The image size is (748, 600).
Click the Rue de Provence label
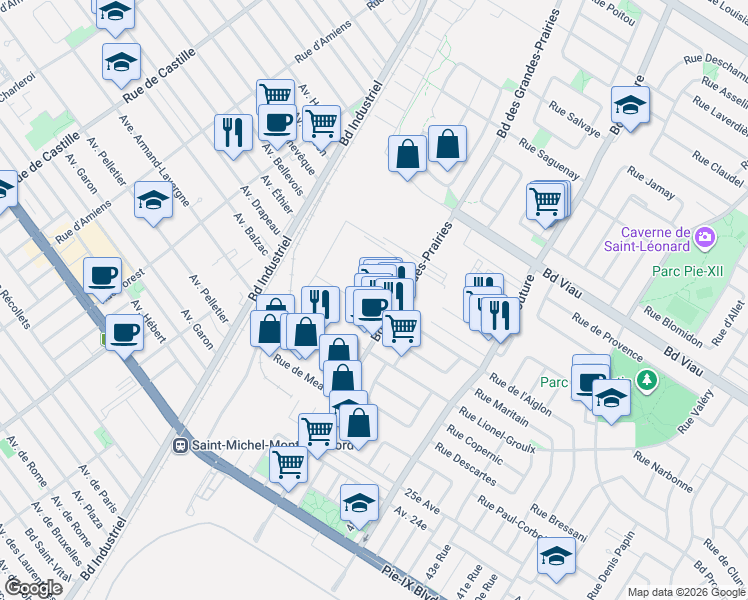pos(607,337)
